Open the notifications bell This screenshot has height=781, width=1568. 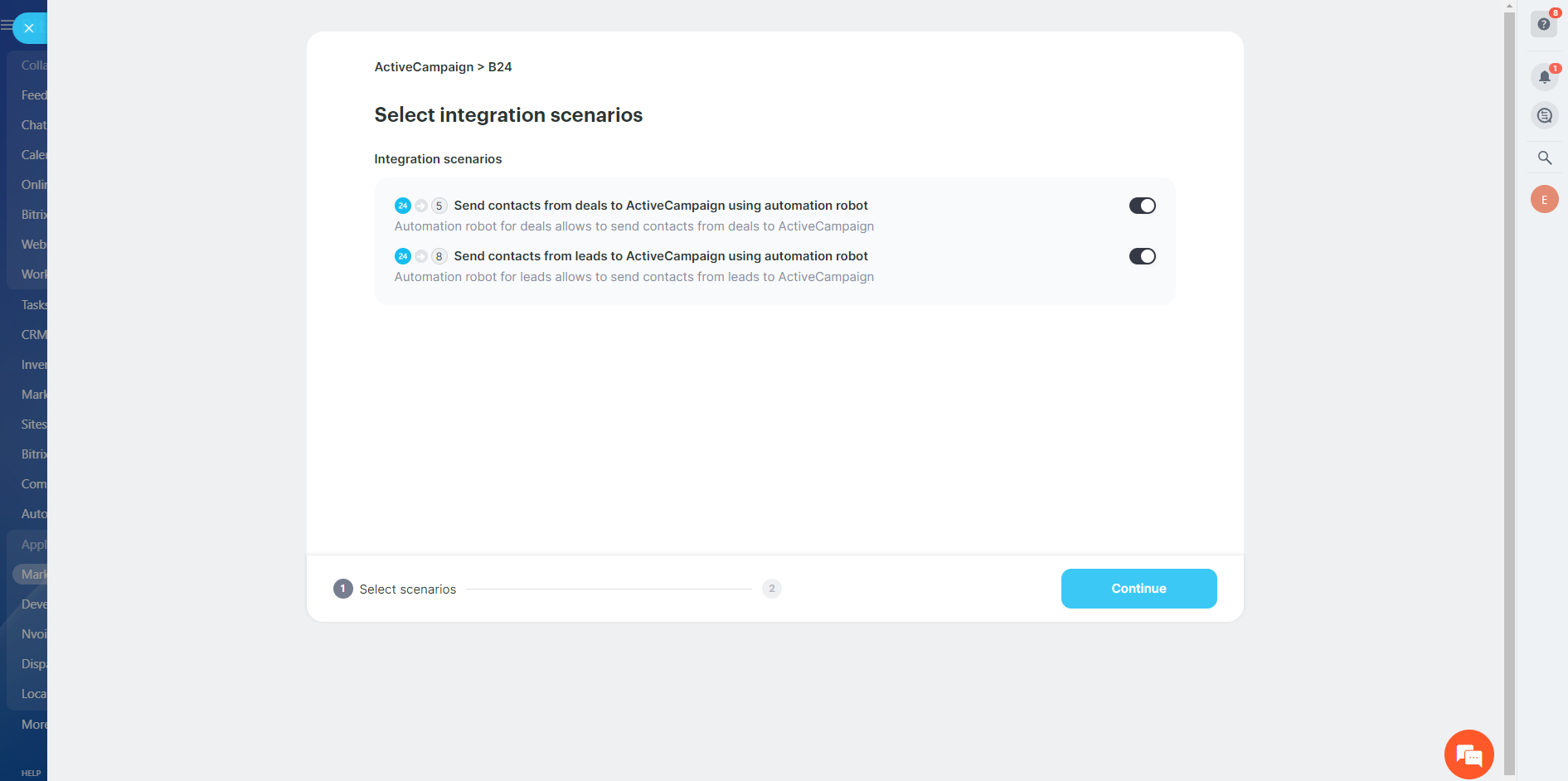click(x=1544, y=77)
